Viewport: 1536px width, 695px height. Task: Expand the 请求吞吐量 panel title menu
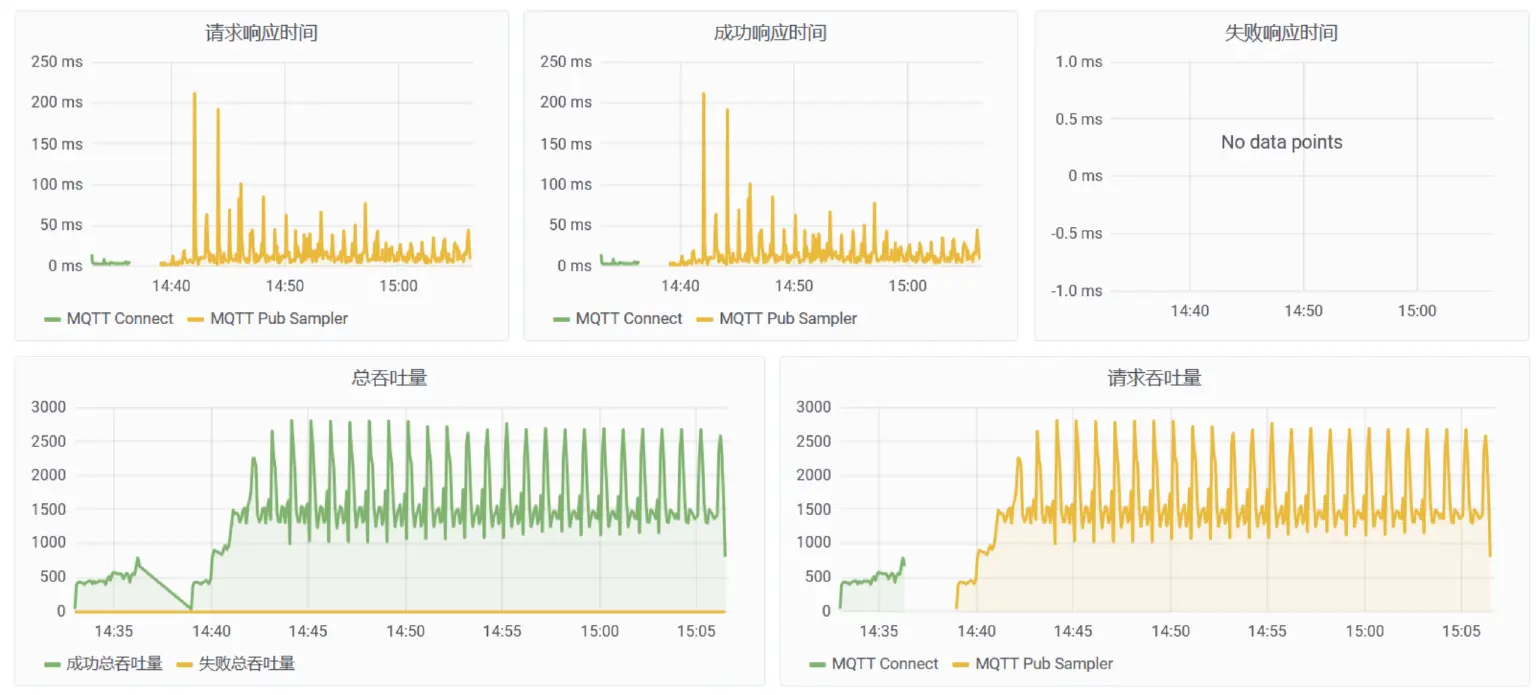[1154, 378]
